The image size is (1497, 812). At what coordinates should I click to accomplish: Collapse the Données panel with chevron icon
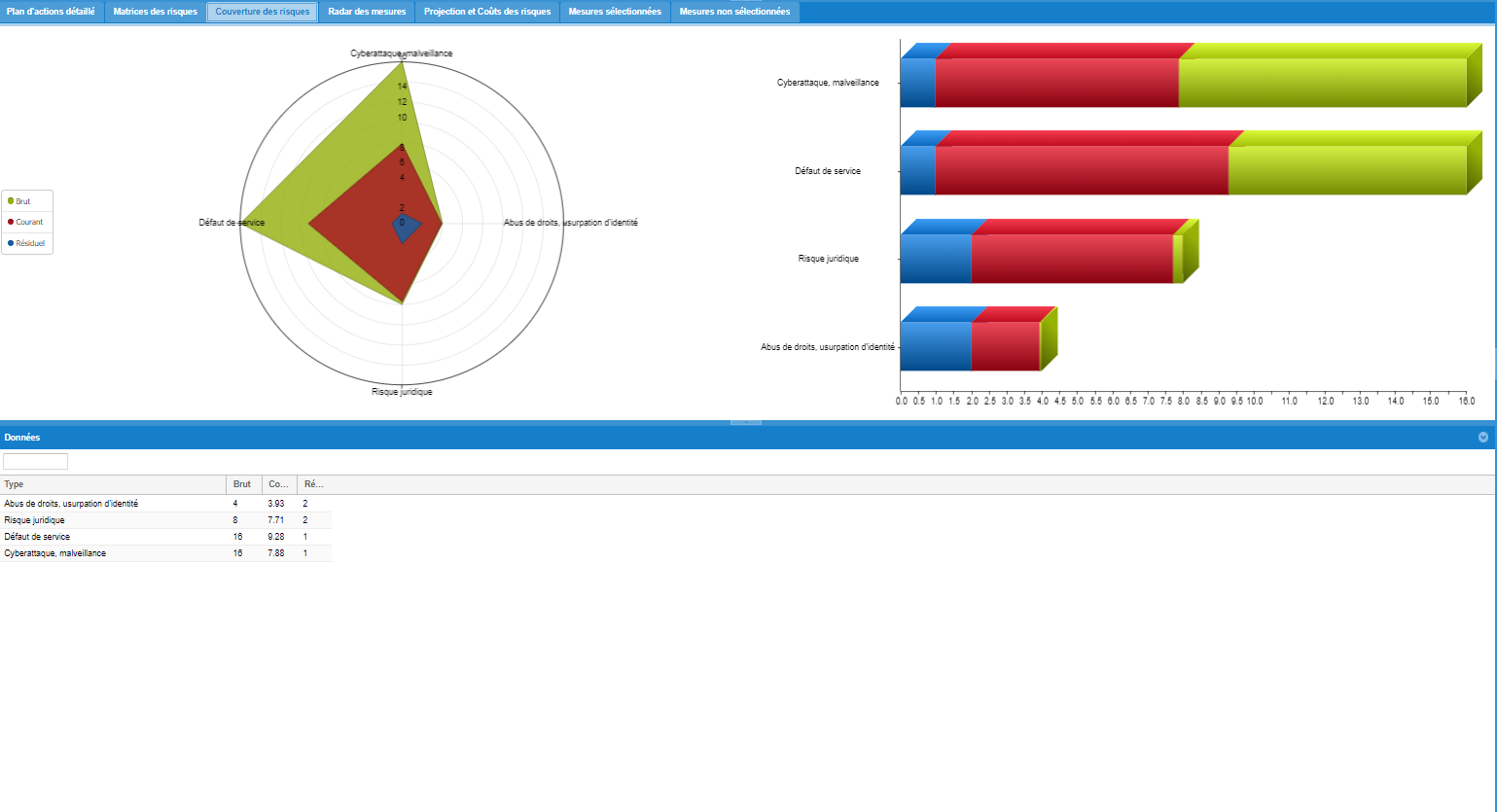point(1482,438)
